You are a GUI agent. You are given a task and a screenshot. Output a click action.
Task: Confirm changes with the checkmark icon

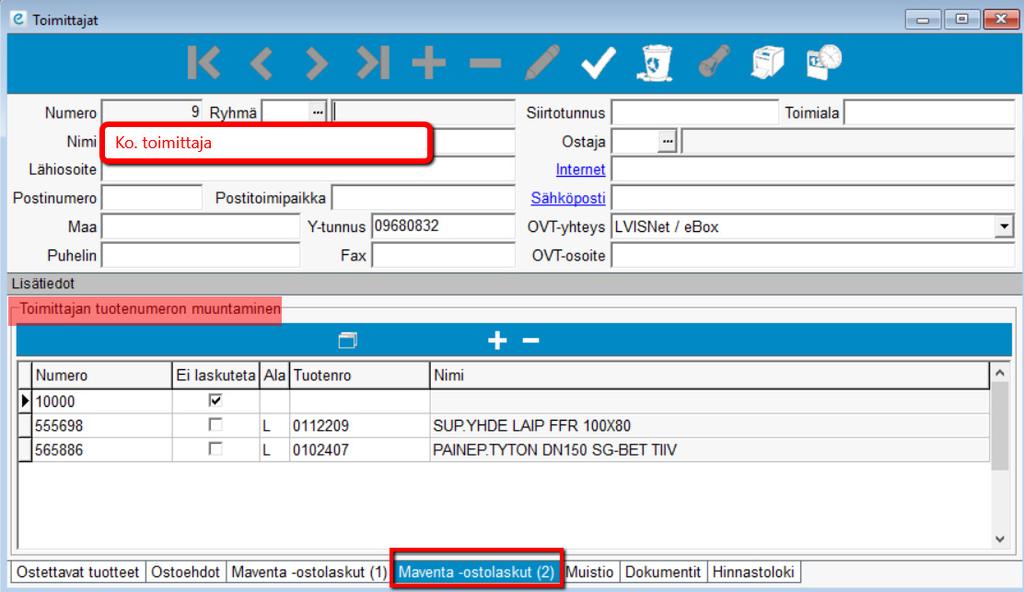point(598,63)
